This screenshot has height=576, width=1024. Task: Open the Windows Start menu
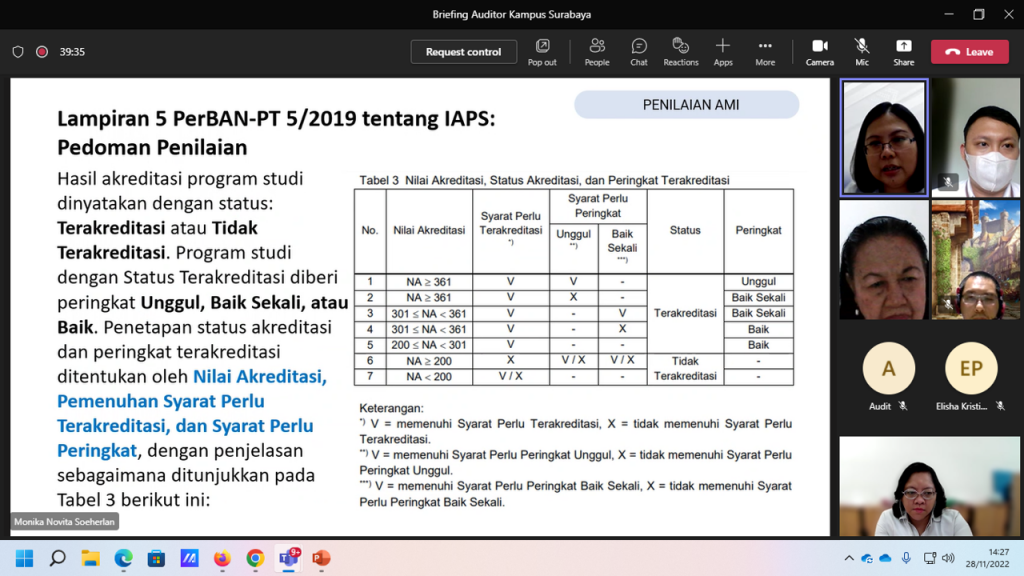coord(24,558)
